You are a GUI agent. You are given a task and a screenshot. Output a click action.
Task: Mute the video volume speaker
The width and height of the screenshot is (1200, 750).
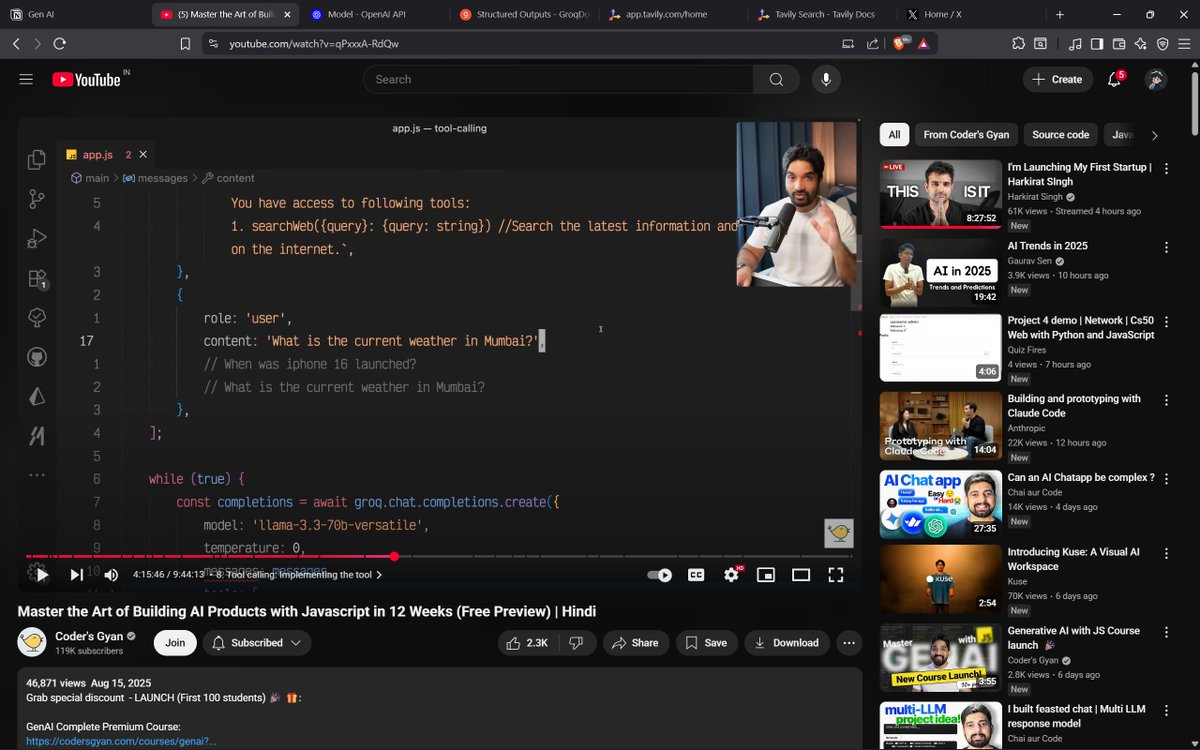coord(111,574)
